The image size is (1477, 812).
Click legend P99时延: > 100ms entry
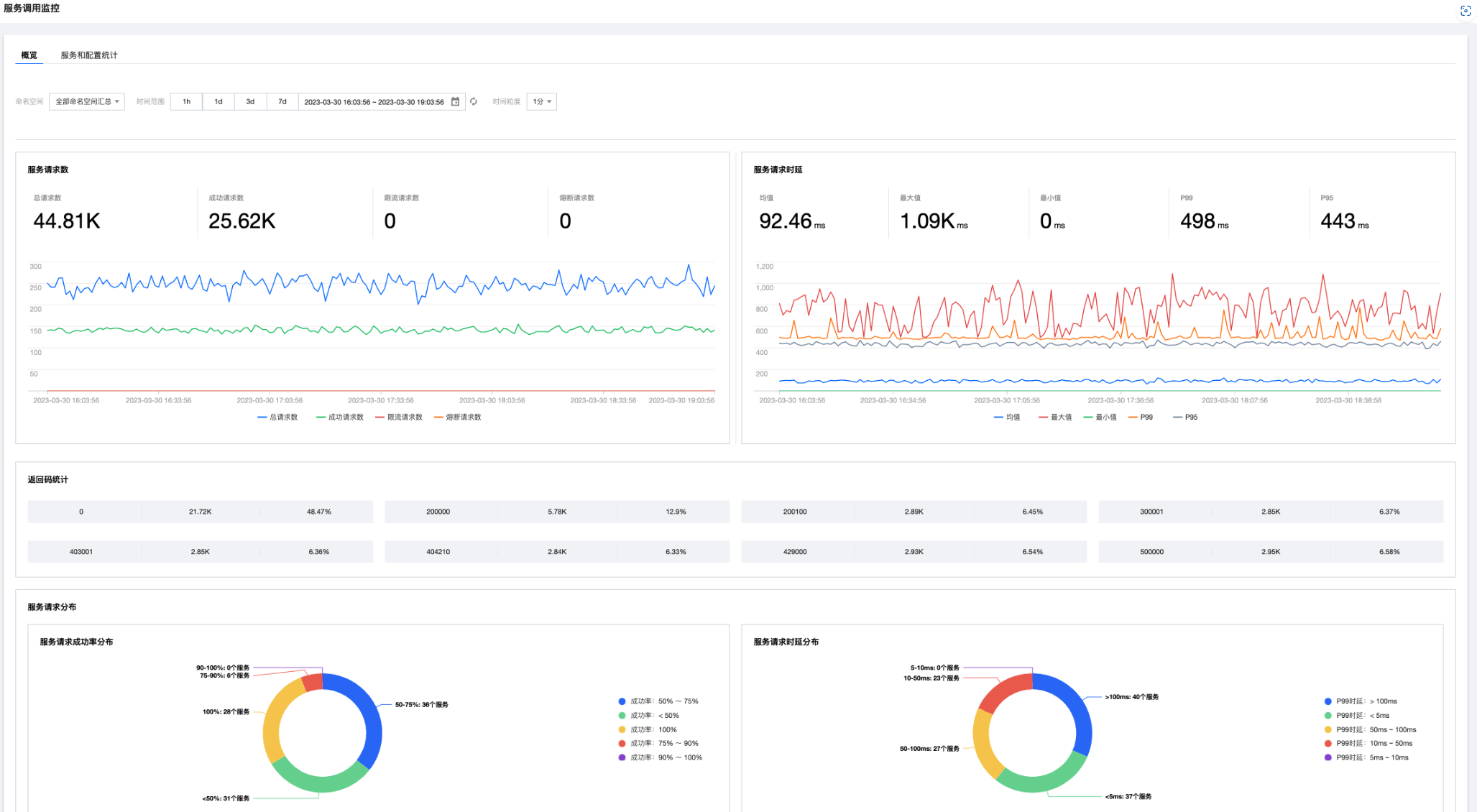[1361, 701]
